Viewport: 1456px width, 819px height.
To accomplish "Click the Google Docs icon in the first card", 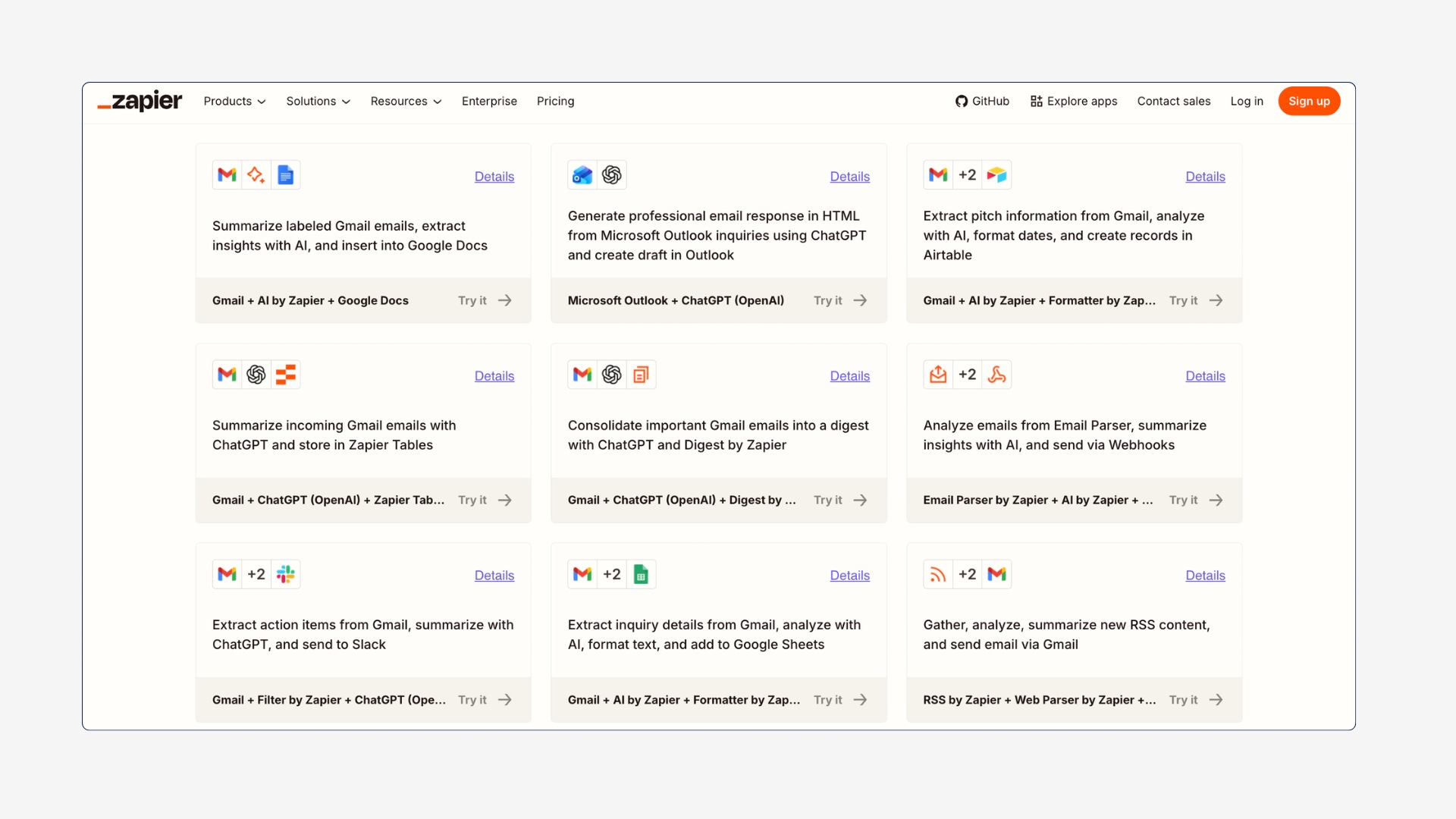I will (285, 175).
